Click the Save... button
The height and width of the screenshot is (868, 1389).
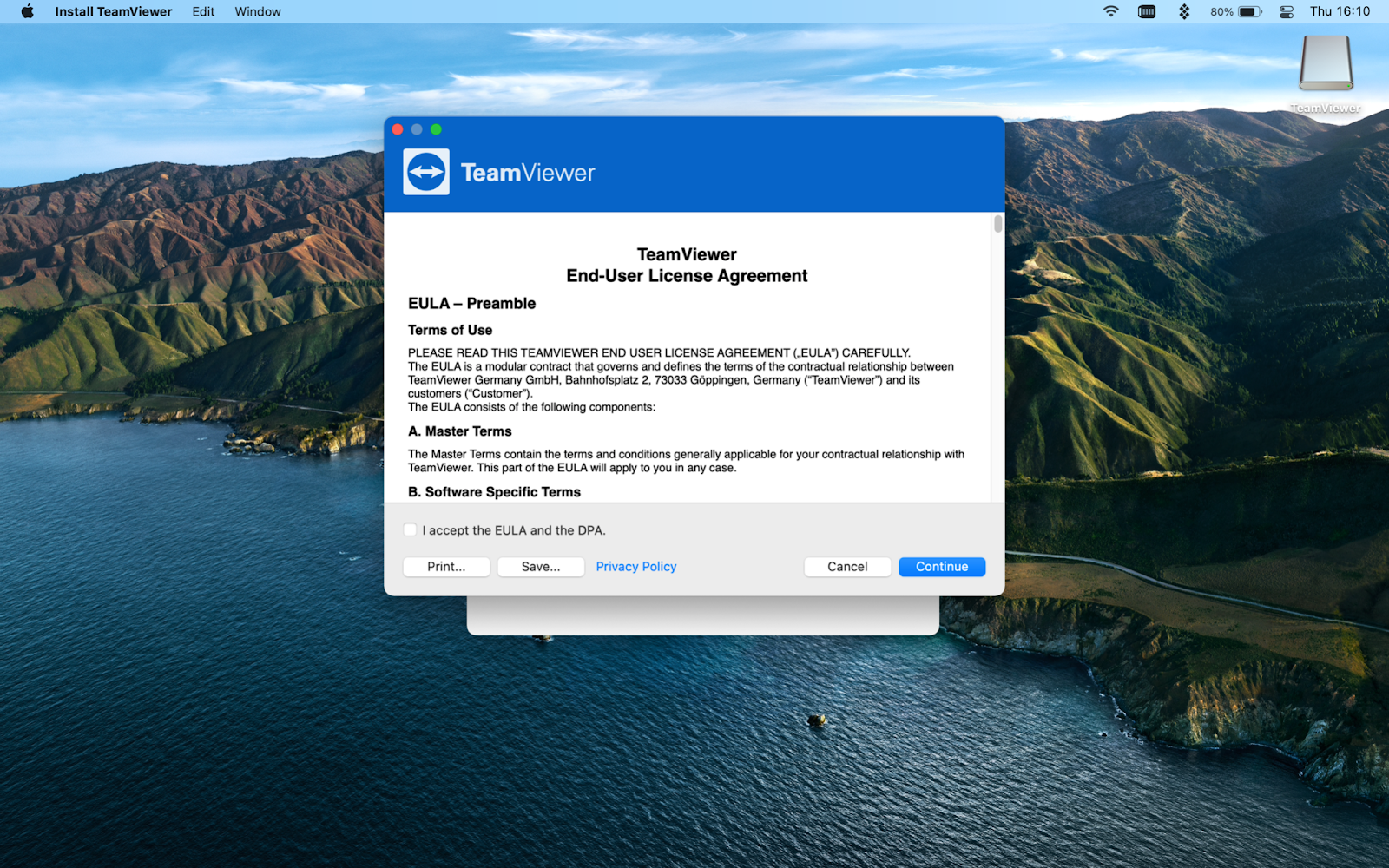[541, 567]
